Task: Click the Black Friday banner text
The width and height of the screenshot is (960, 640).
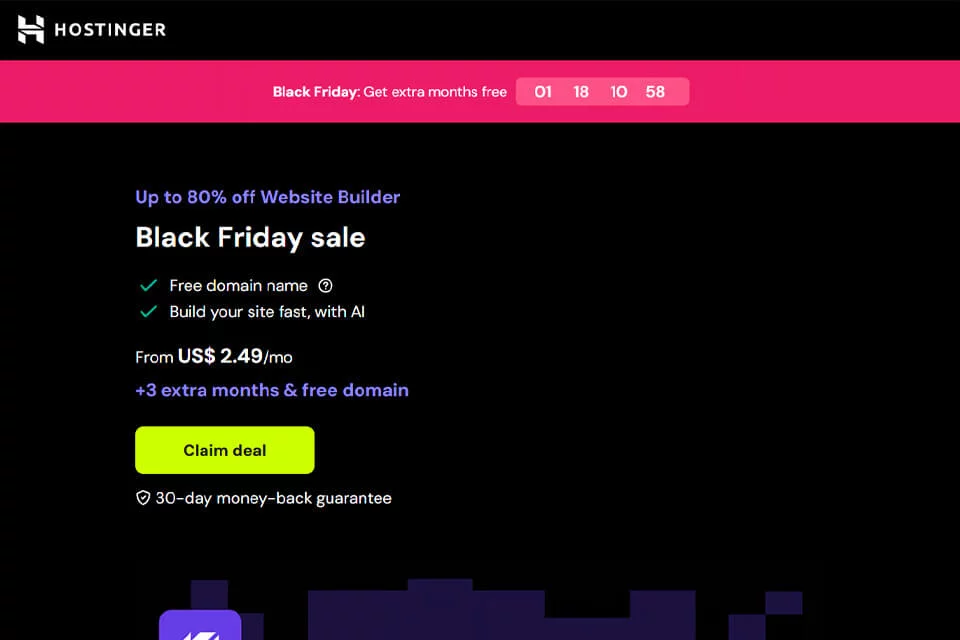Action: pos(389,92)
